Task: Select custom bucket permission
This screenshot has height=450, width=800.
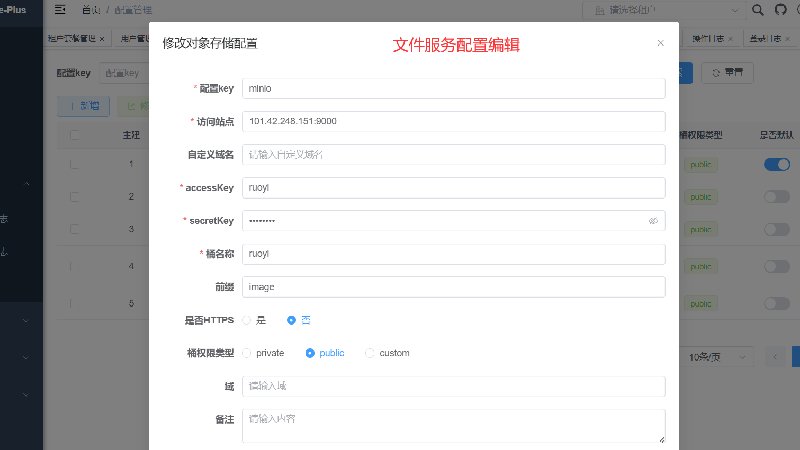Action: [x=387, y=353]
